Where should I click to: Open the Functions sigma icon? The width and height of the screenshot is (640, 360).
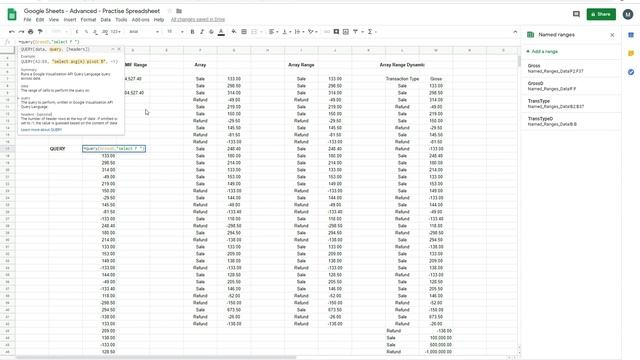pyautogui.click(x=370, y=31)
